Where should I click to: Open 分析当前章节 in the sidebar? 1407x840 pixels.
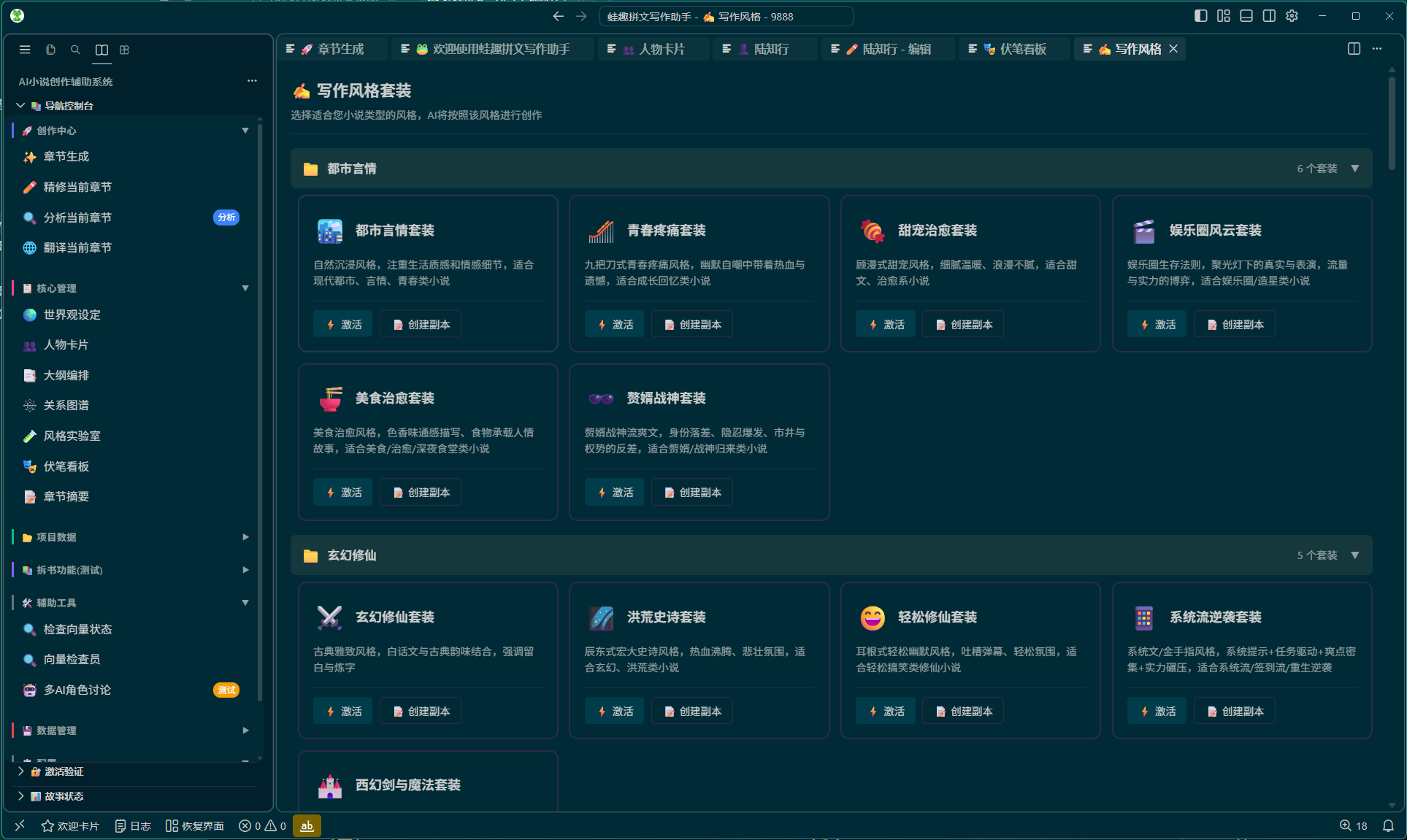pos(131,217)
